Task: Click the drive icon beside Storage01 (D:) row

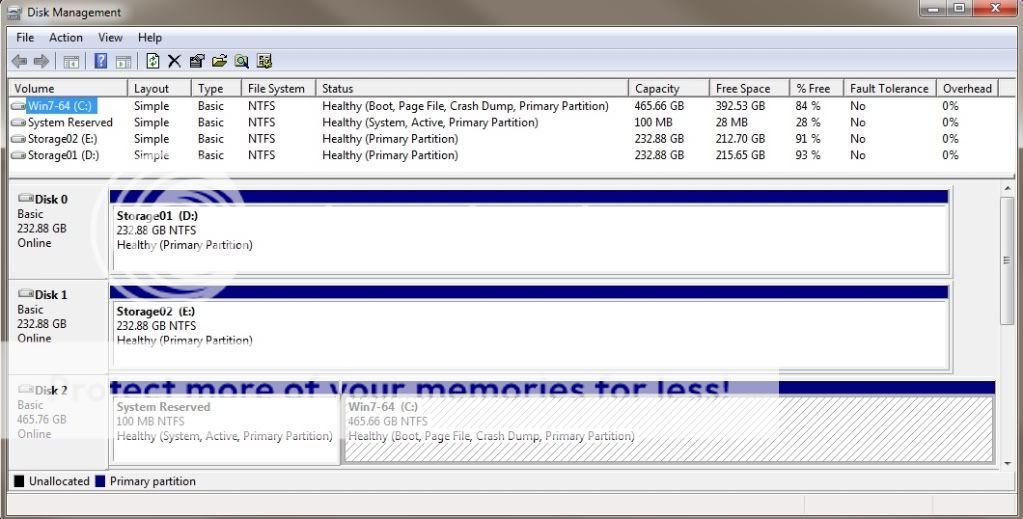Action: coord(18,155)
